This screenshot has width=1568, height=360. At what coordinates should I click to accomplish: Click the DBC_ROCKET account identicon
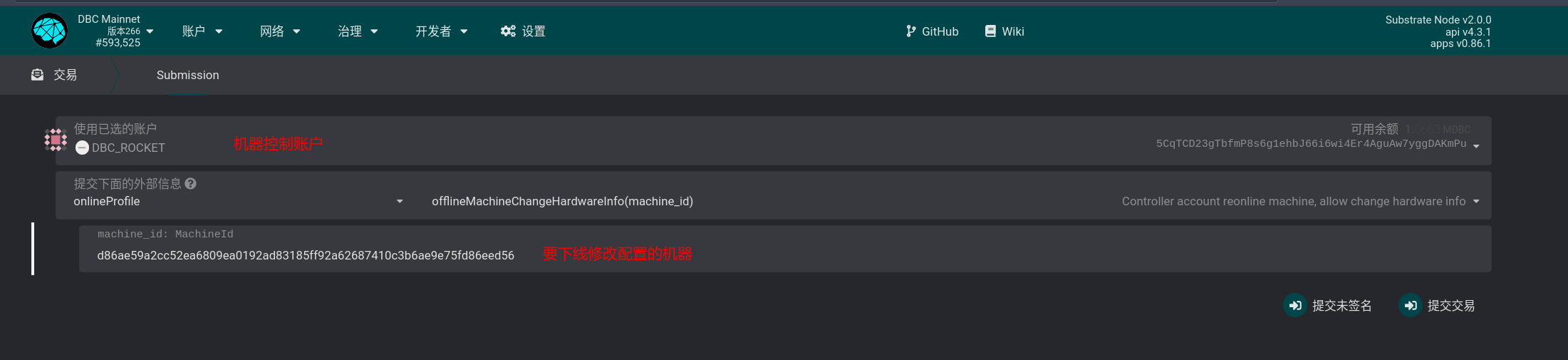(56, 140)
